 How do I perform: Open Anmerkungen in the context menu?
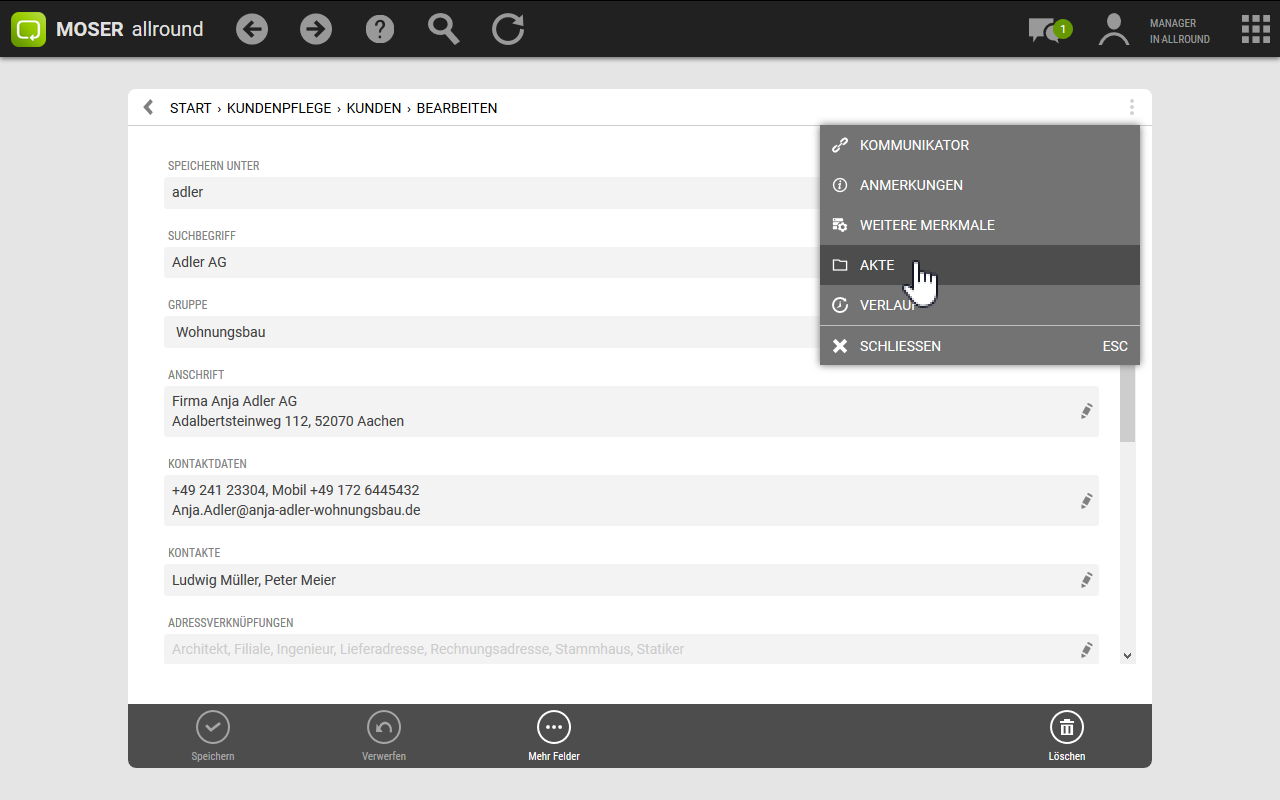pos(911,185)
